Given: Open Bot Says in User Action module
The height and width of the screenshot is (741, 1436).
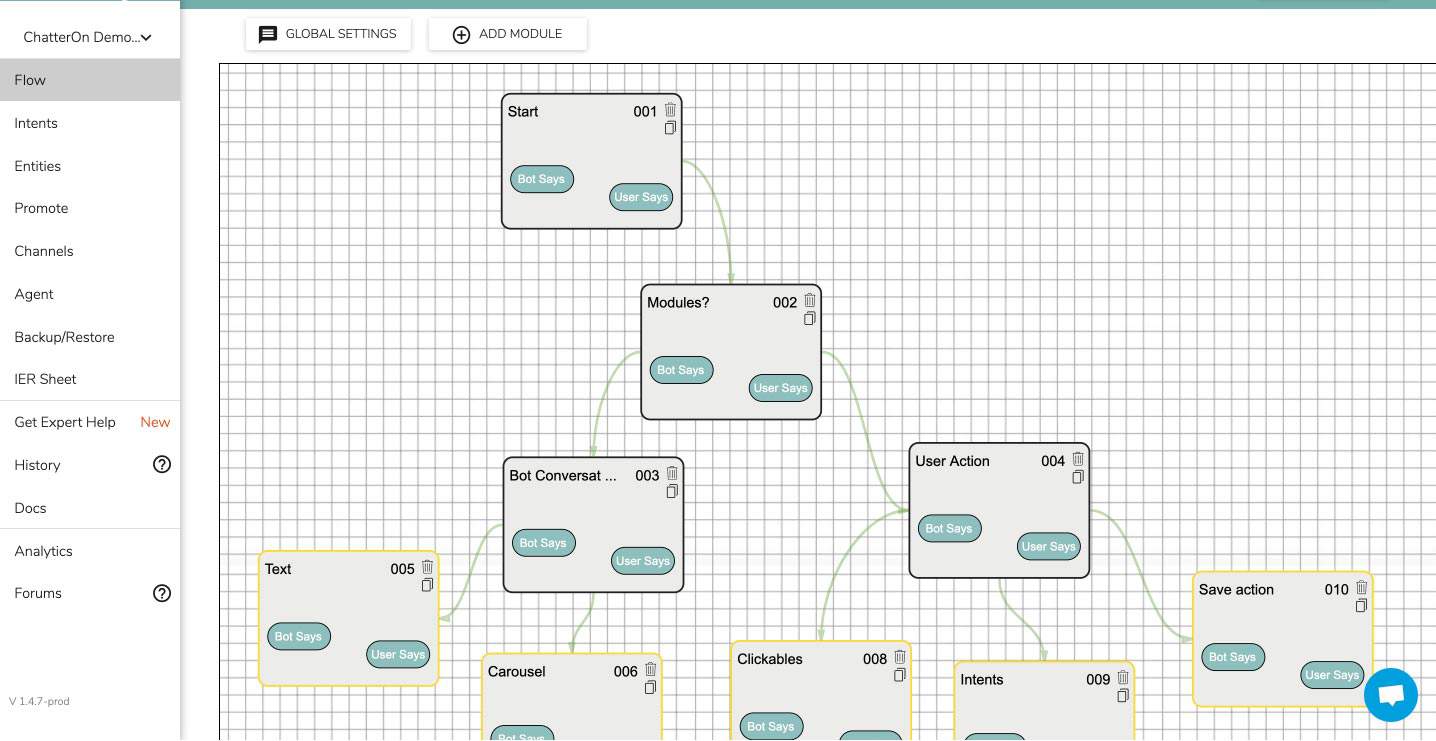Looking at the screenshot, I should coord(949,529).
